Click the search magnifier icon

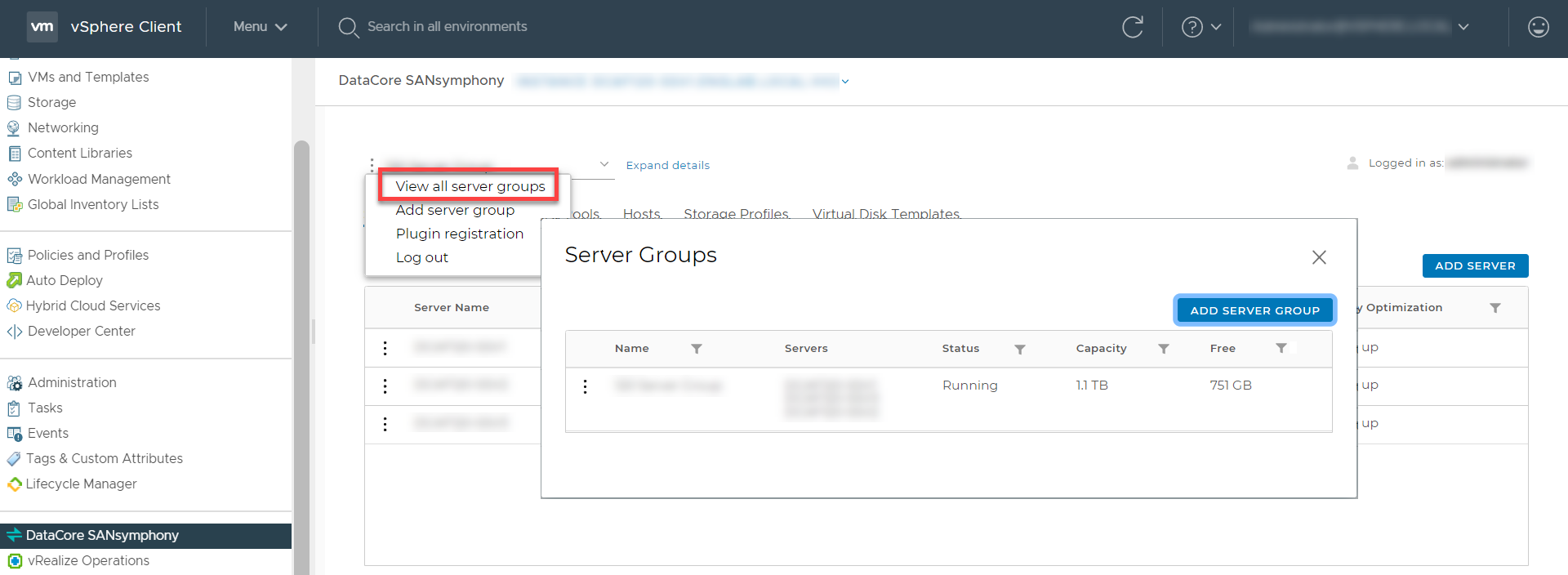pos(348,27)
